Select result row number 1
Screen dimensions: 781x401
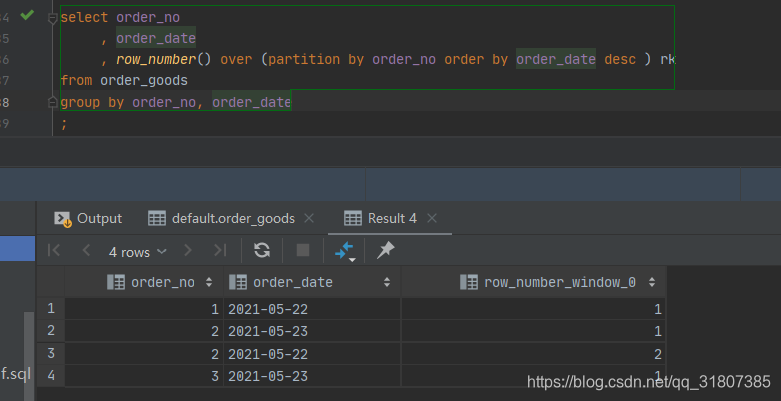click(51, 308)
